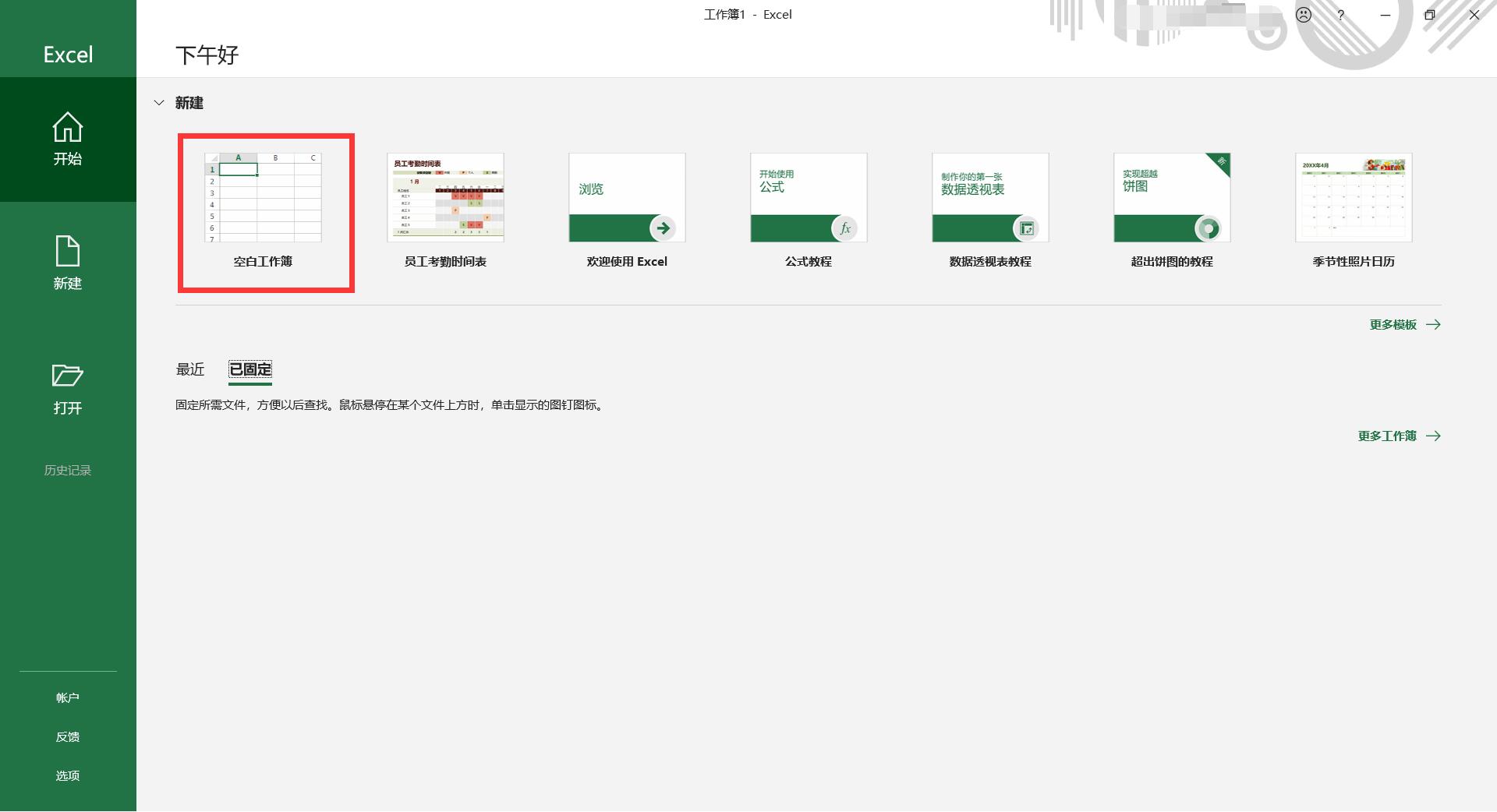Open 选项 in the sidebar
The image size is (1497, 812).
[68, 775]
